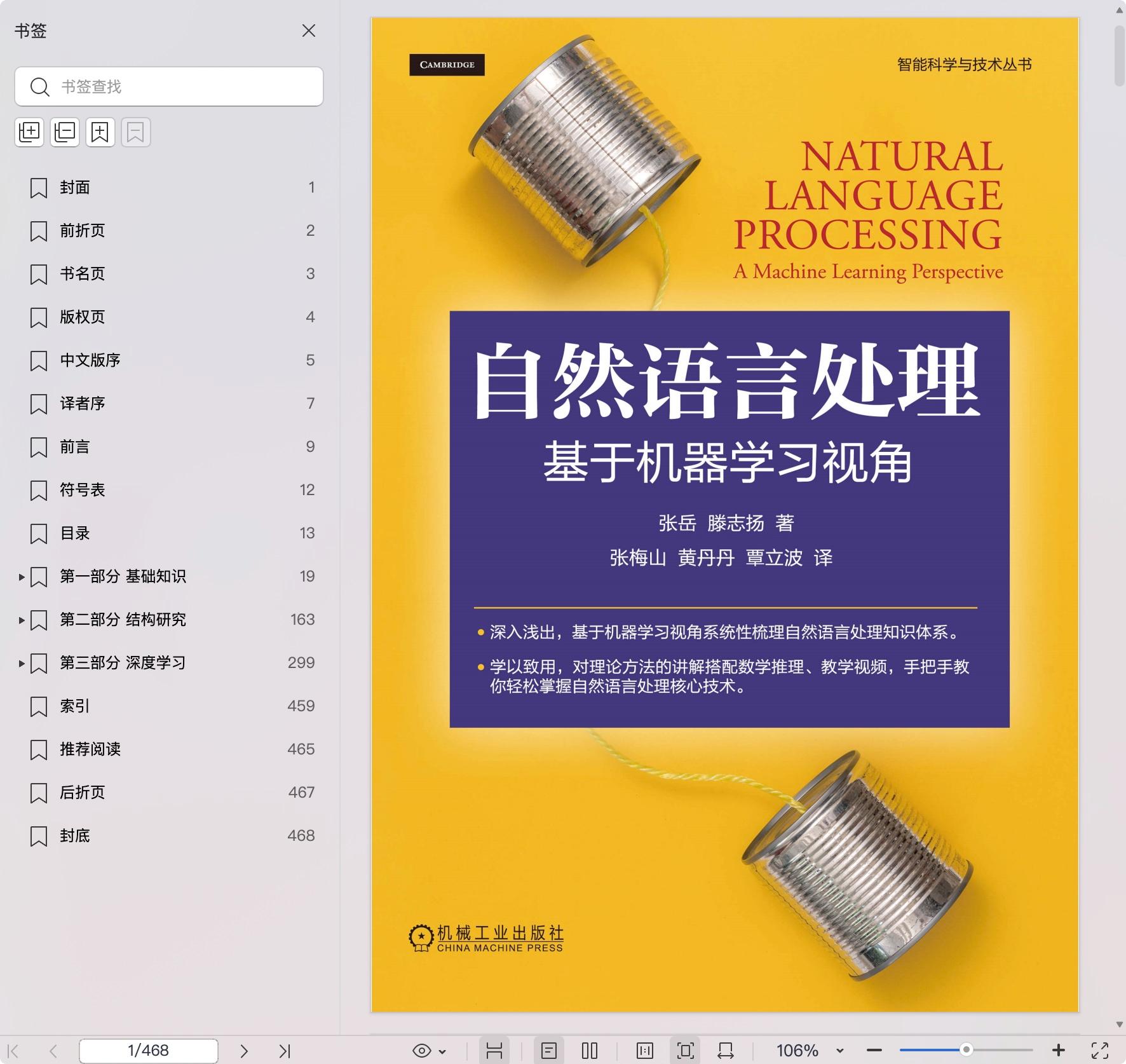Click the collapse all bookmarks icon
This screenshot has width=1126, height=1064.
tap(65, 132)
